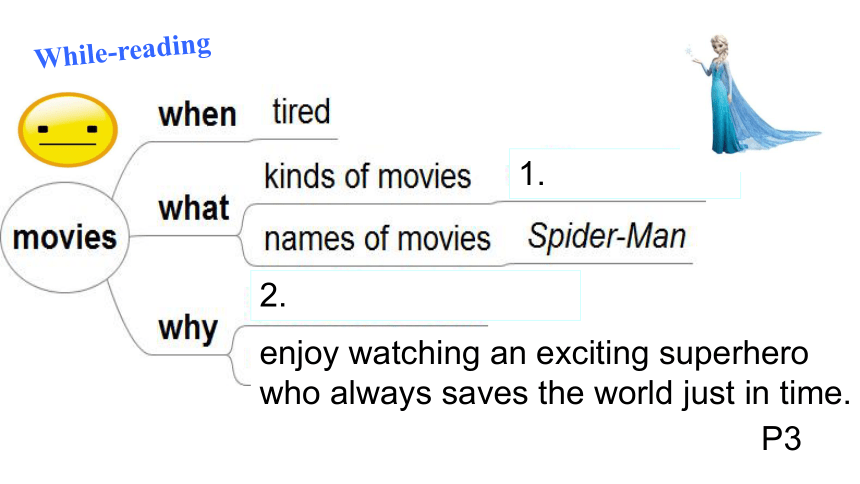Click the 'when' branch label

(x=197, y=115)
